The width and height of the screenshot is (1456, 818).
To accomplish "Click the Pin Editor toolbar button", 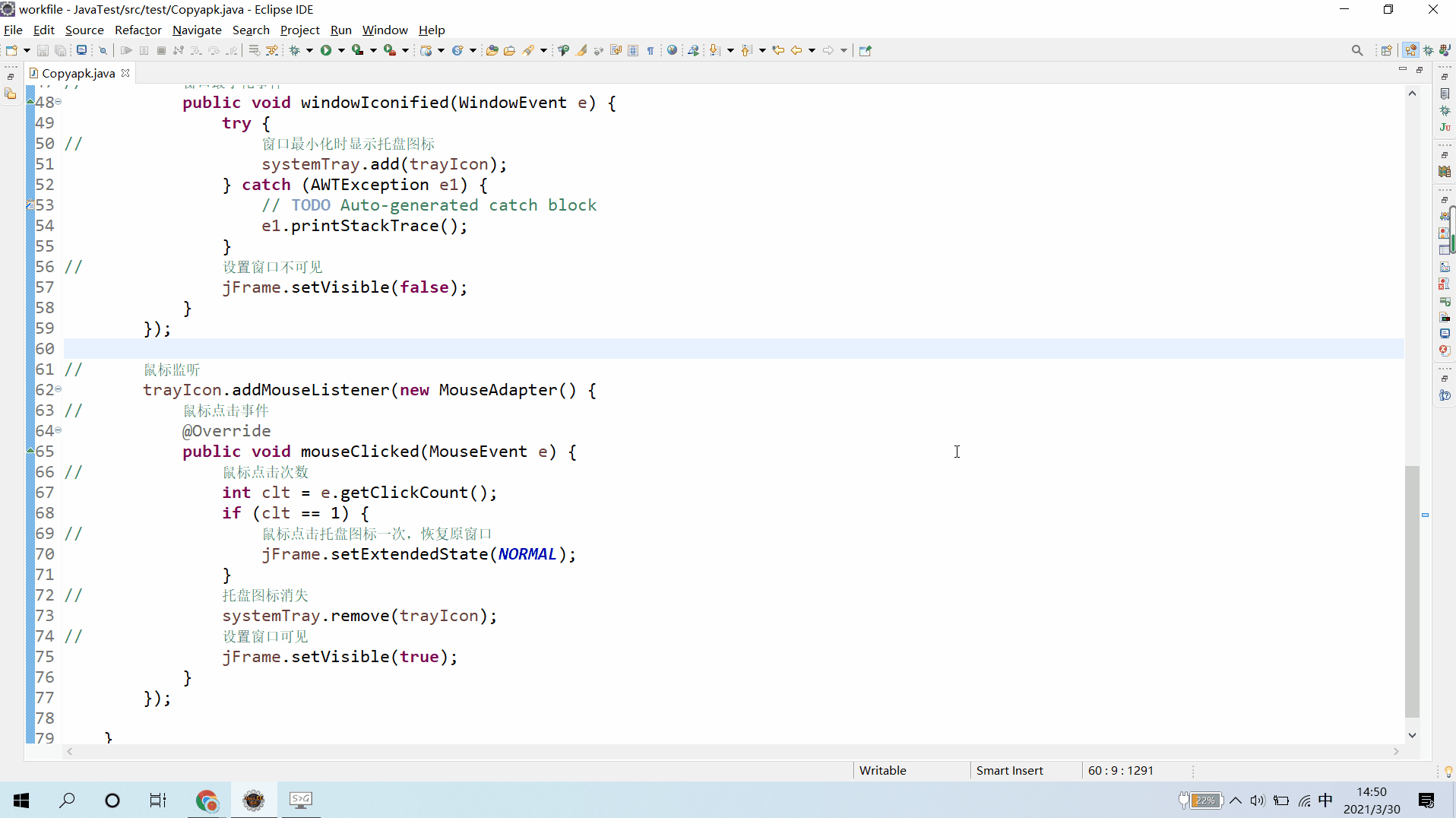I will tap(866, 50).
